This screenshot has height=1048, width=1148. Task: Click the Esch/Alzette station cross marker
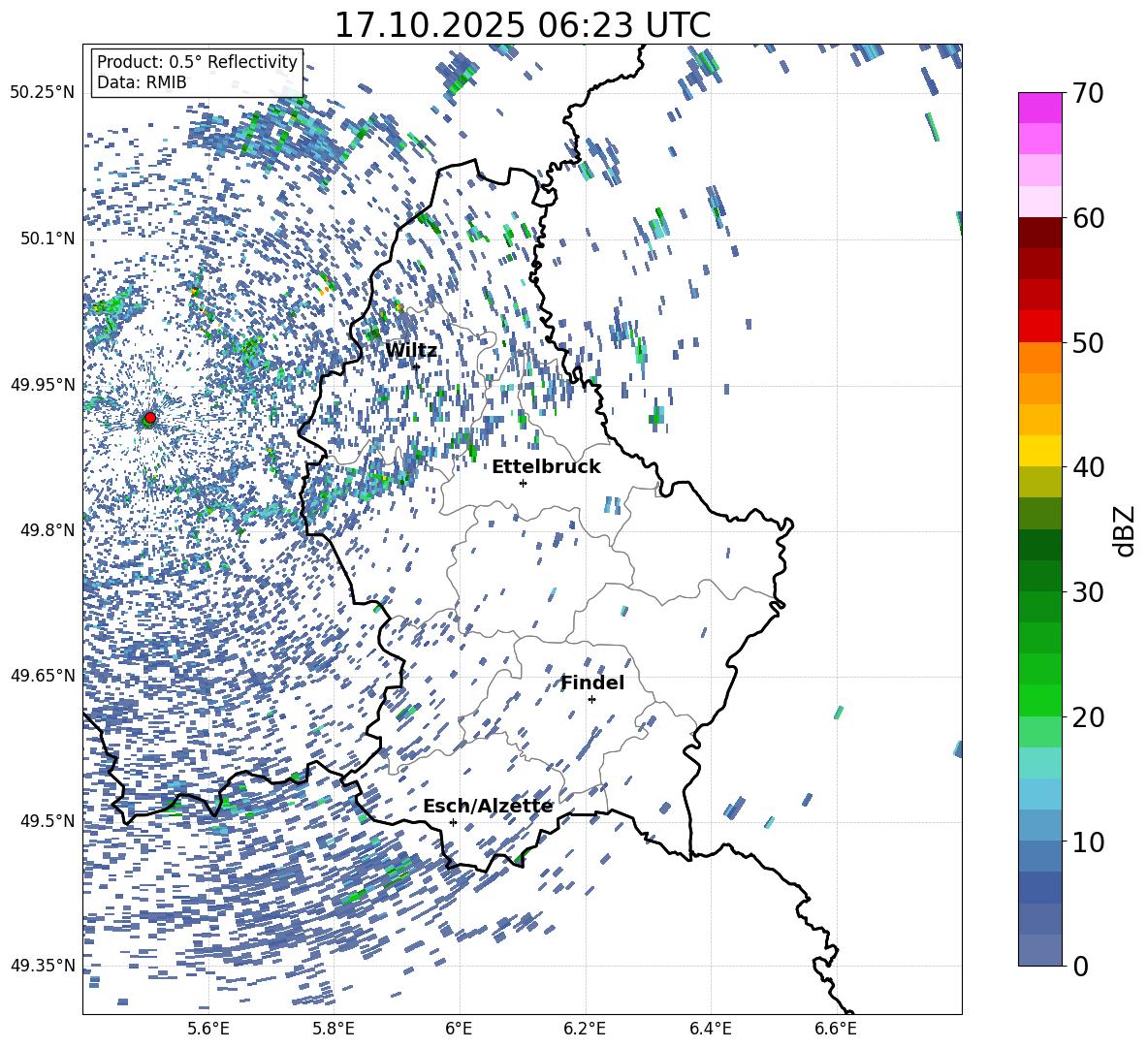coord(453,822)
